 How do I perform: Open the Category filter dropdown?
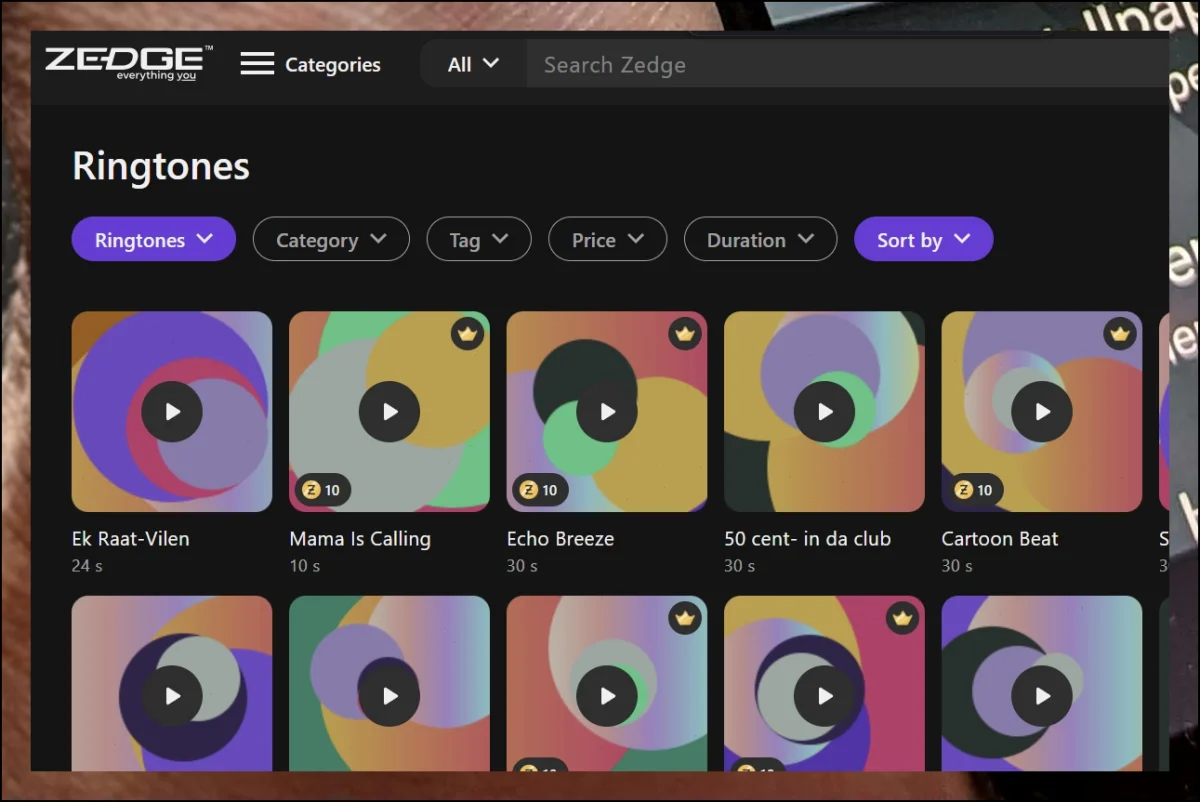point(331,239)
